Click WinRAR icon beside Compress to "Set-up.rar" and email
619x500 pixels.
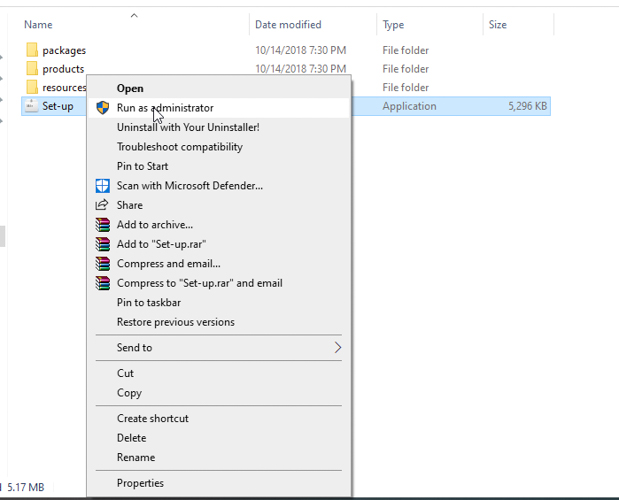click(103, 283)
